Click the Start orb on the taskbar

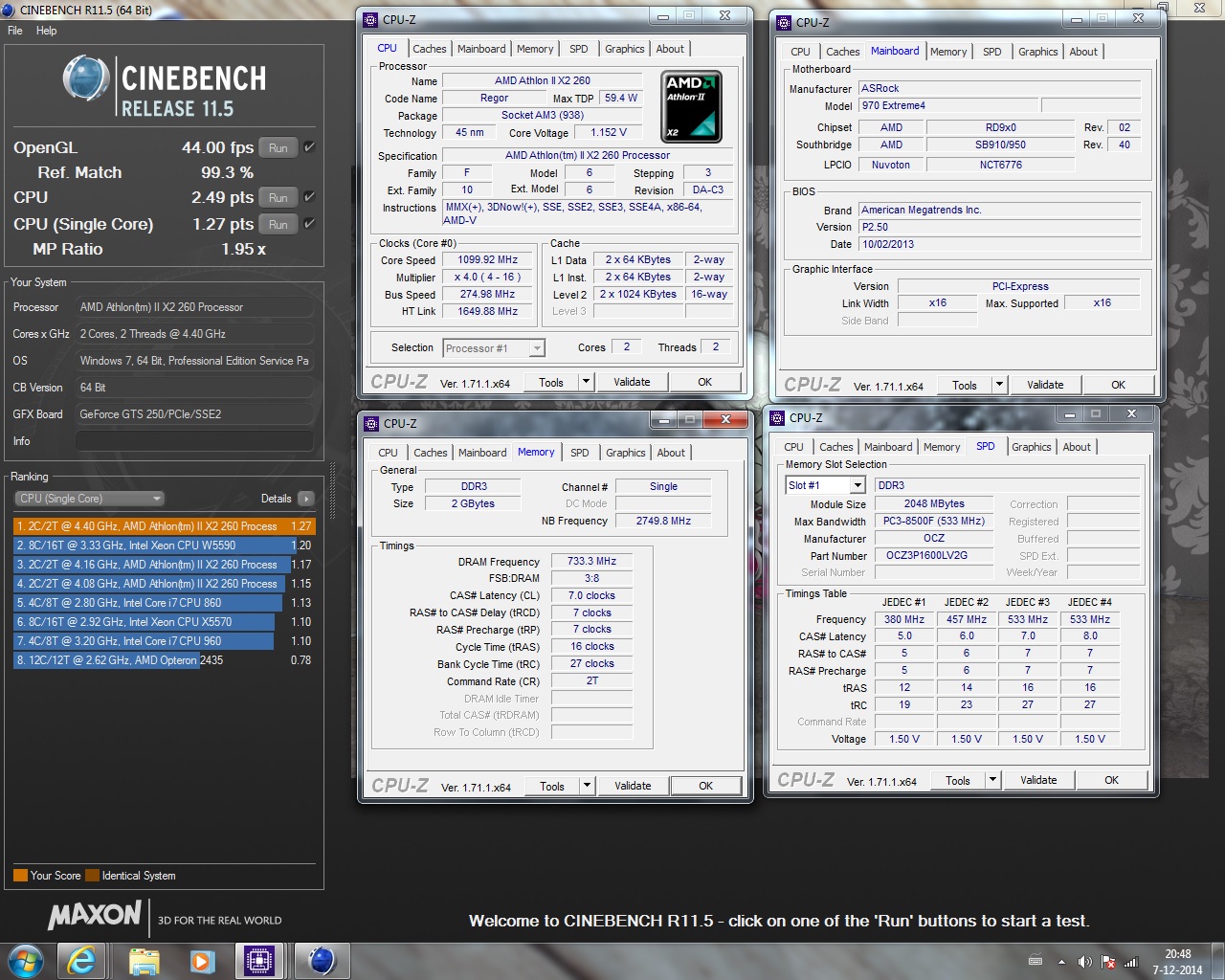25,960
